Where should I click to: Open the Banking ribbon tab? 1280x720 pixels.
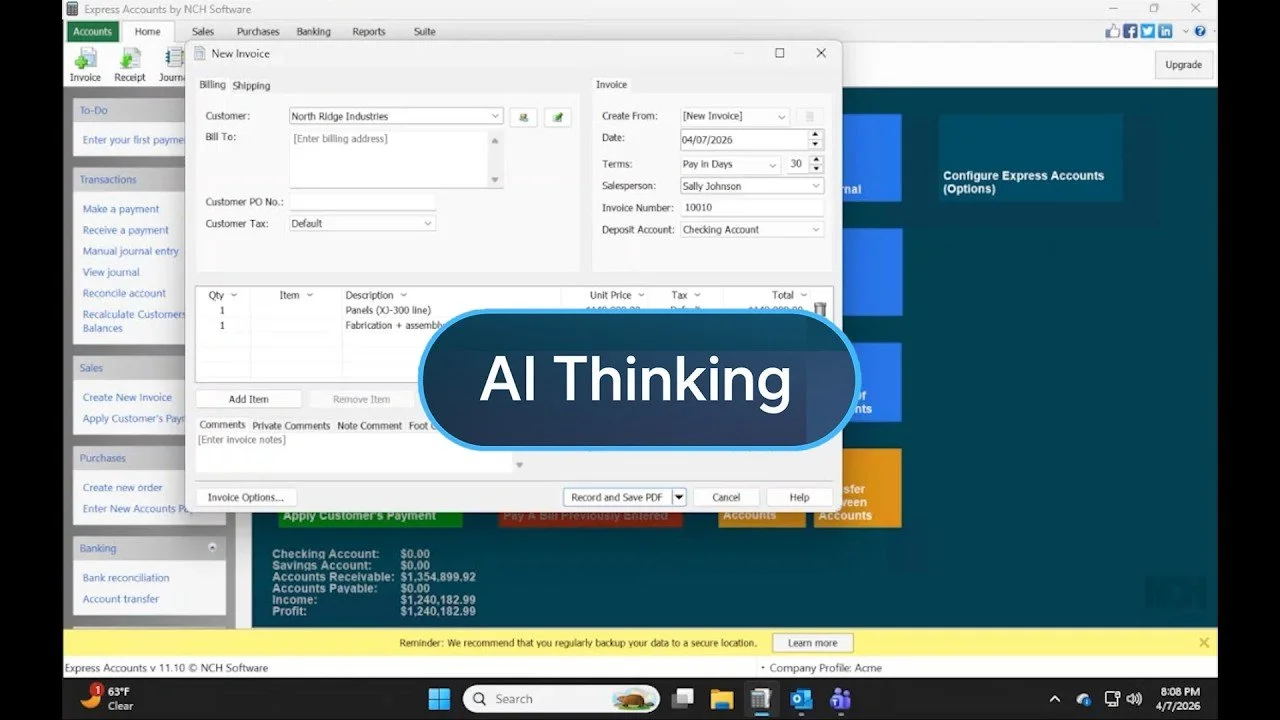click(313, 32)
